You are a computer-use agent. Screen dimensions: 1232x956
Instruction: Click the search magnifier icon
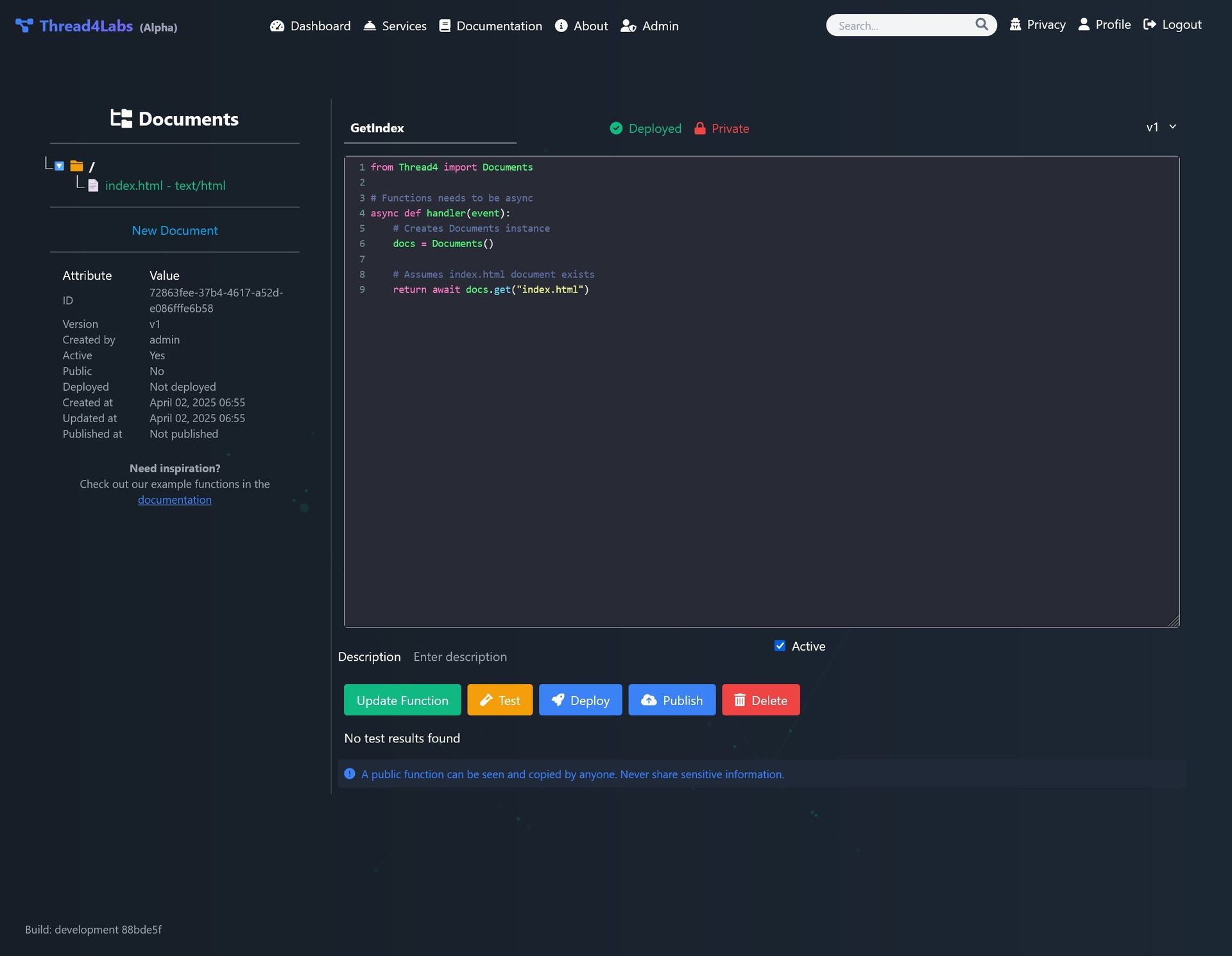[x=981, y=24]
